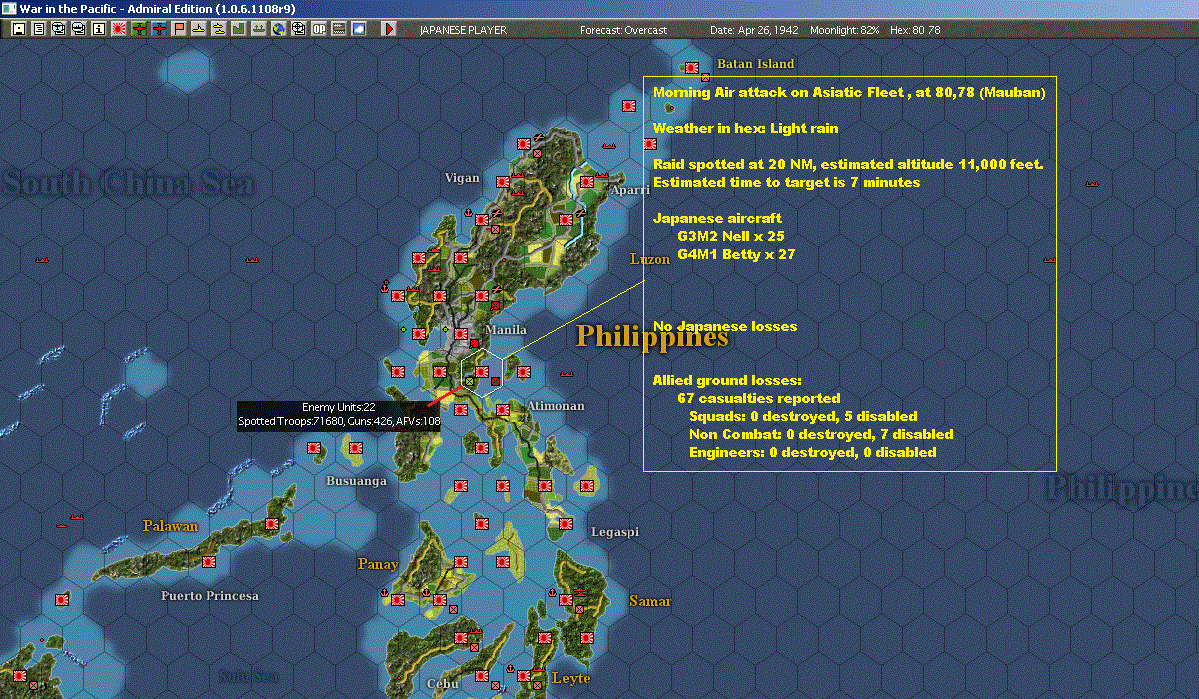Click the red plane on blue icon
The height and width of the screenshot is (699, 1199).
[159, 29]
